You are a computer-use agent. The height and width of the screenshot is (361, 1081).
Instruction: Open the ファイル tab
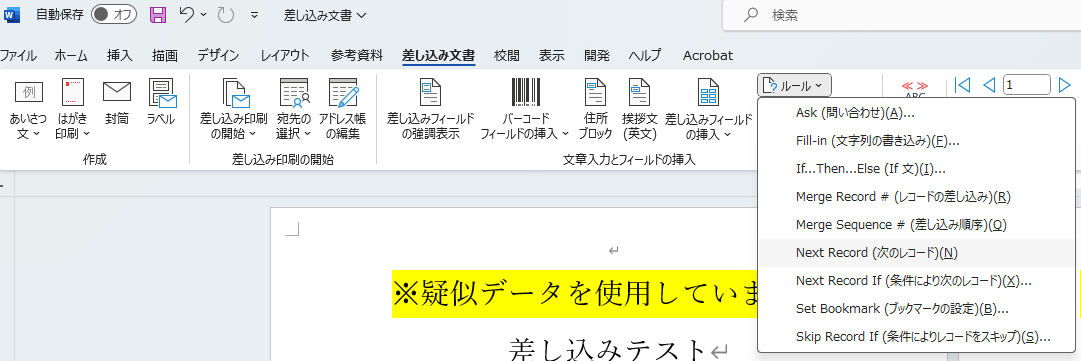tap(18, 56)
